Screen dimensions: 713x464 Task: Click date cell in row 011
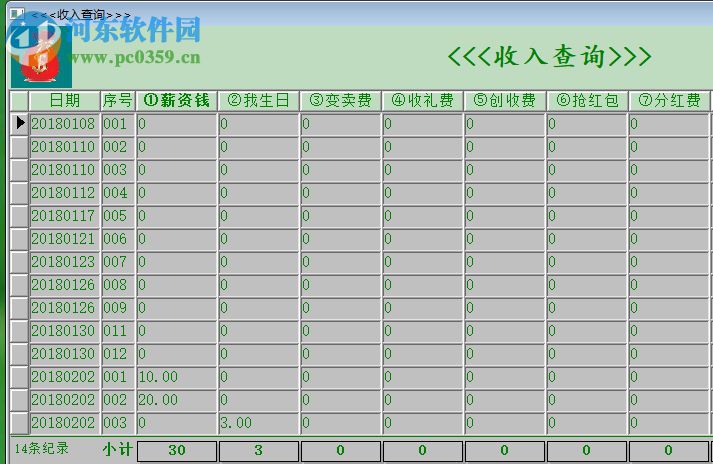65,331
